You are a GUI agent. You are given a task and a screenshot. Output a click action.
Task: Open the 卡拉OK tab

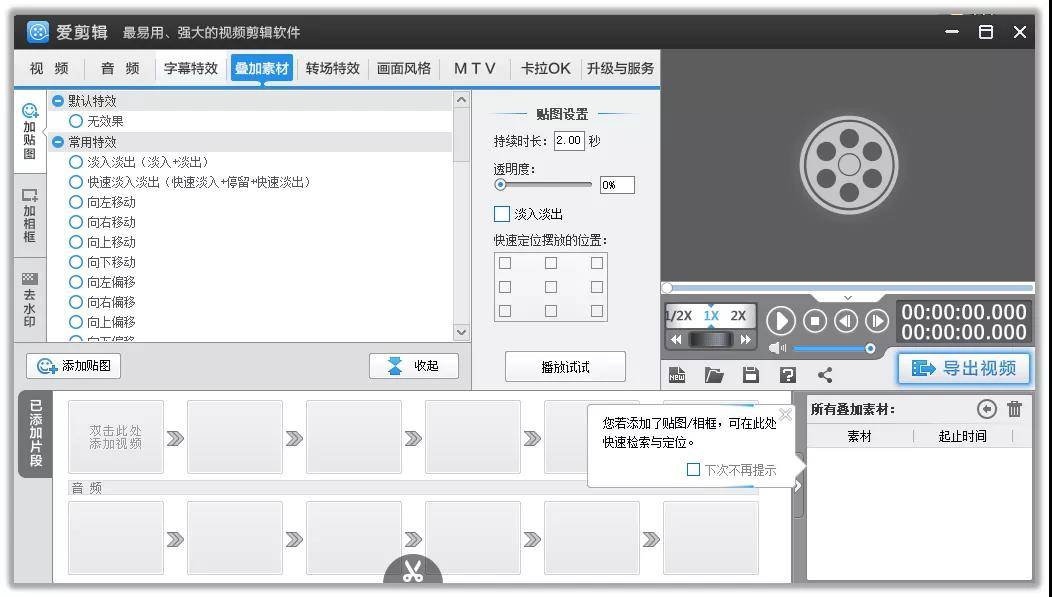pos(545,68)
